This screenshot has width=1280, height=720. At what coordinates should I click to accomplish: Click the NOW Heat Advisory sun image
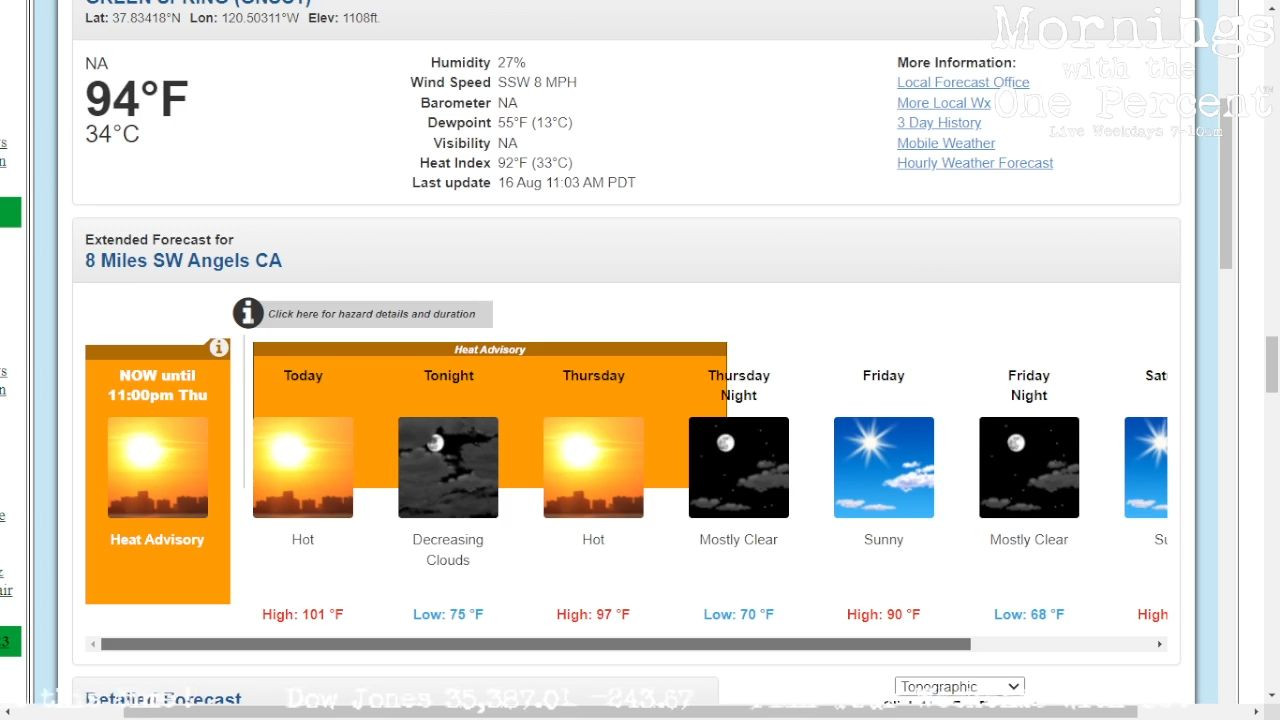coord(158,467)
